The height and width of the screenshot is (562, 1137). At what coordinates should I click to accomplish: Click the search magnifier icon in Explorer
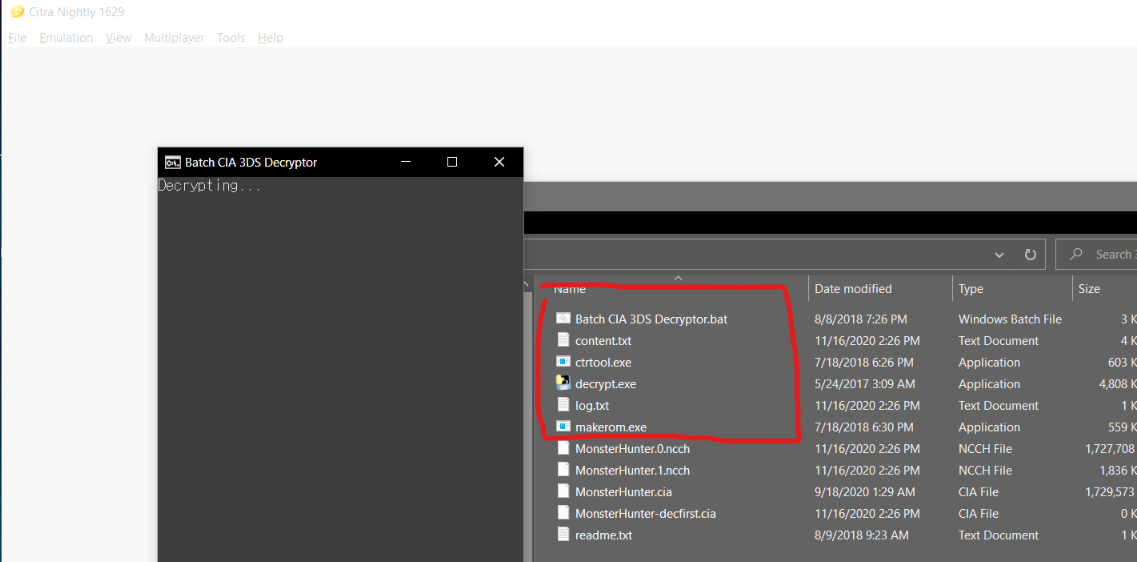[1076, 254]
